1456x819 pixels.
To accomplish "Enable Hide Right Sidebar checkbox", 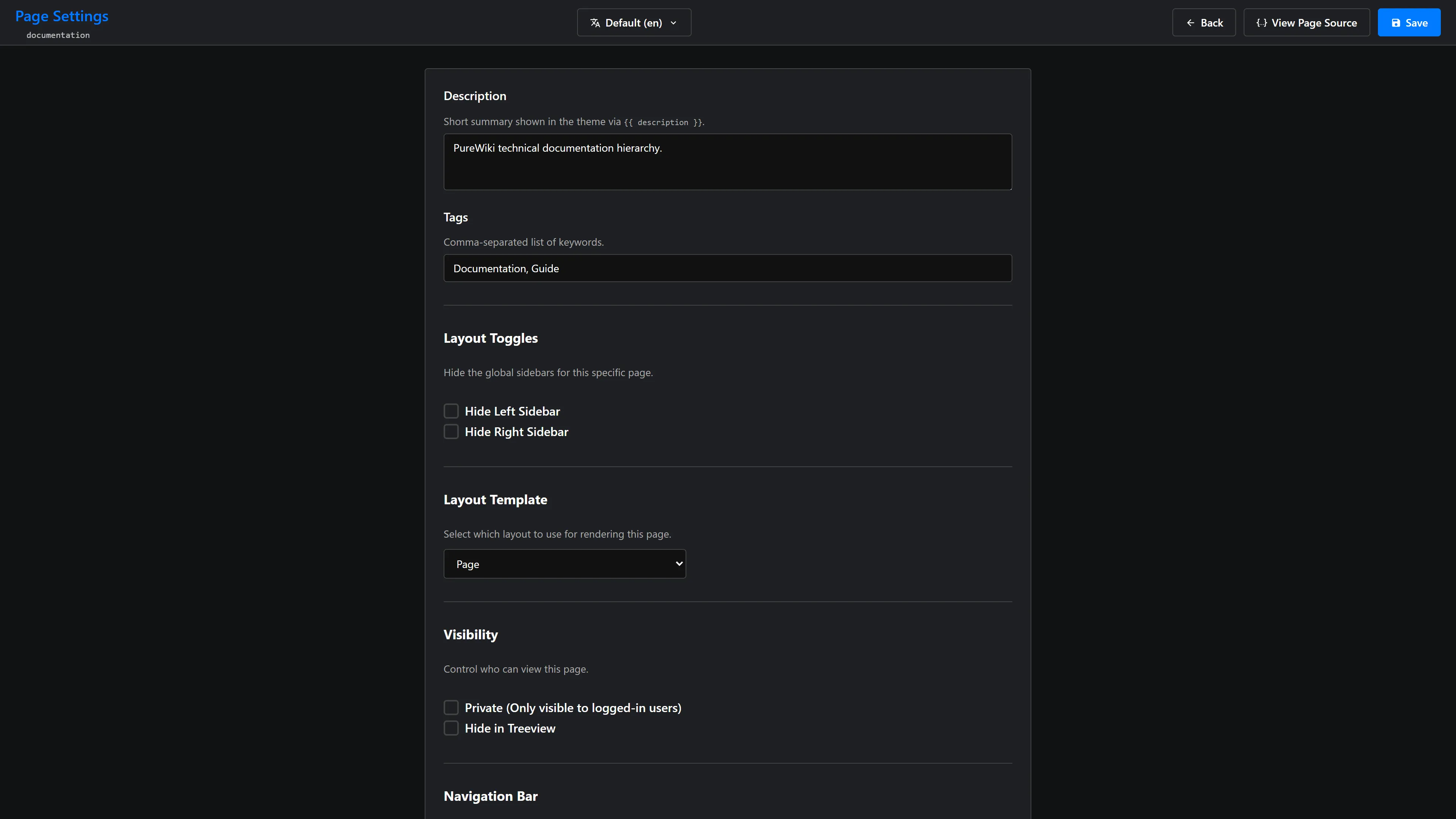I will pos(451,431).
